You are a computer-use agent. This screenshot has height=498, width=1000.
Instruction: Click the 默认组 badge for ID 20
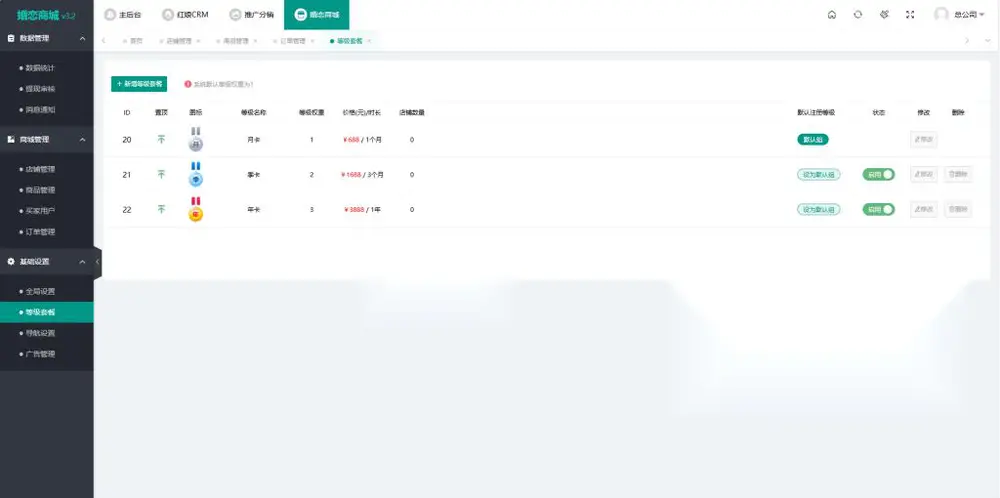812,139
